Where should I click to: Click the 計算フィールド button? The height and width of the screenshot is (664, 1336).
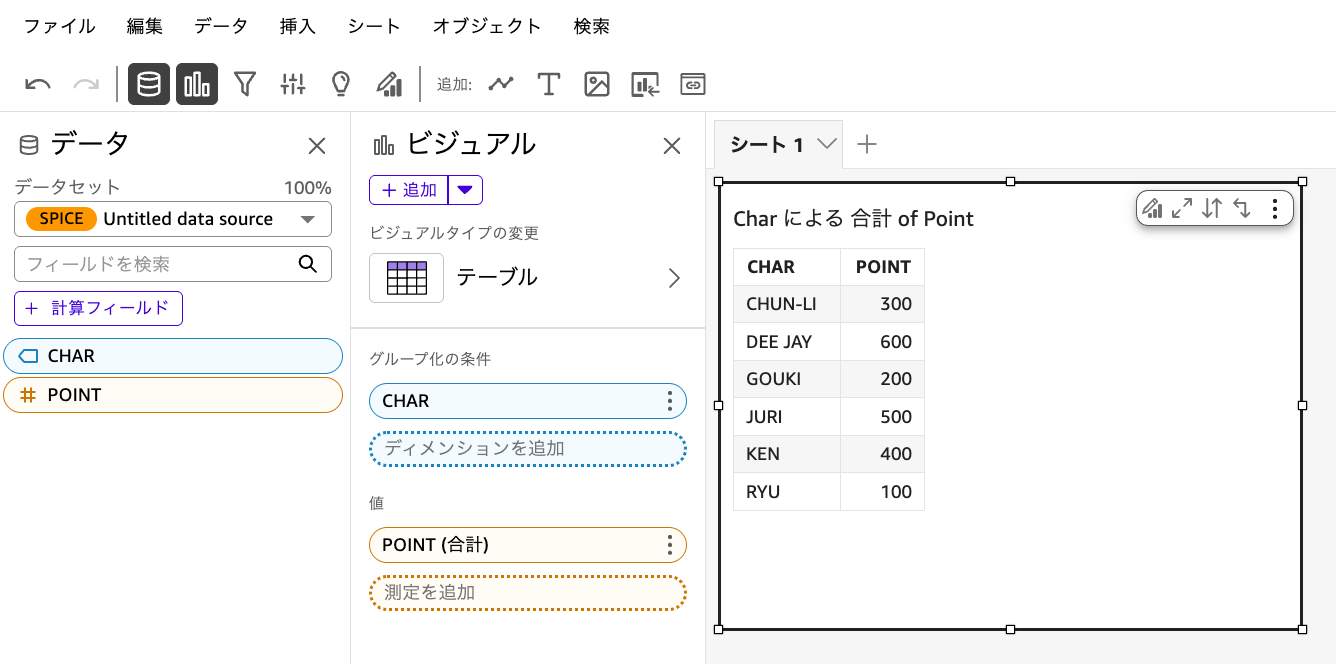click(x=98, y=308)
